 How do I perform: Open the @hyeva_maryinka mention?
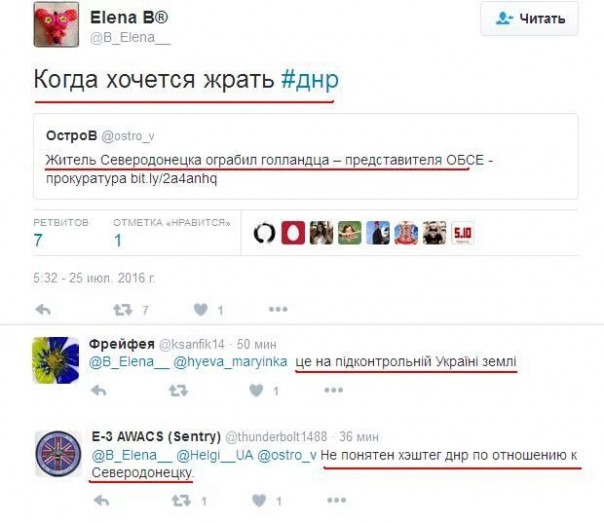pos(230,362)
